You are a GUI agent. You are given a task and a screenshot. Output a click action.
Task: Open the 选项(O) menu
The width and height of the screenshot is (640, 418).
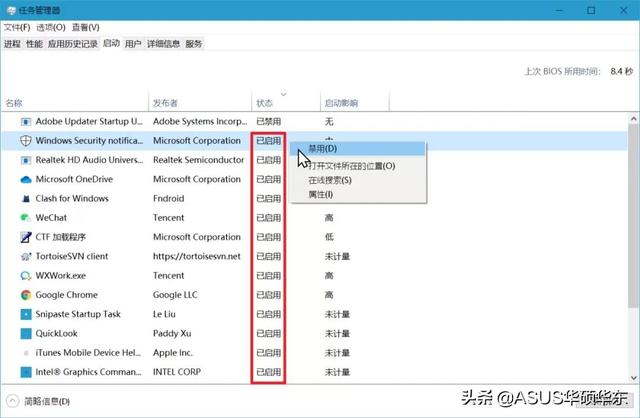pyautogui.click(x=51, y=27)
